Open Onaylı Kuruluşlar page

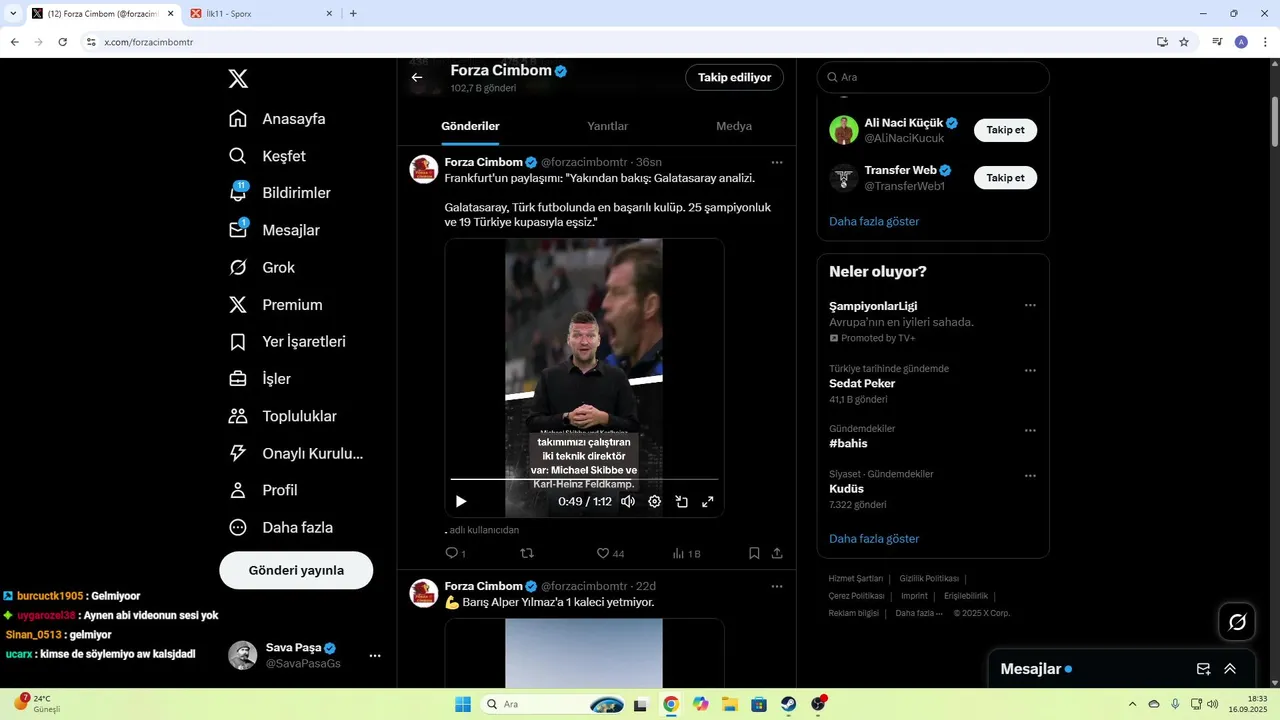(296, 453)
